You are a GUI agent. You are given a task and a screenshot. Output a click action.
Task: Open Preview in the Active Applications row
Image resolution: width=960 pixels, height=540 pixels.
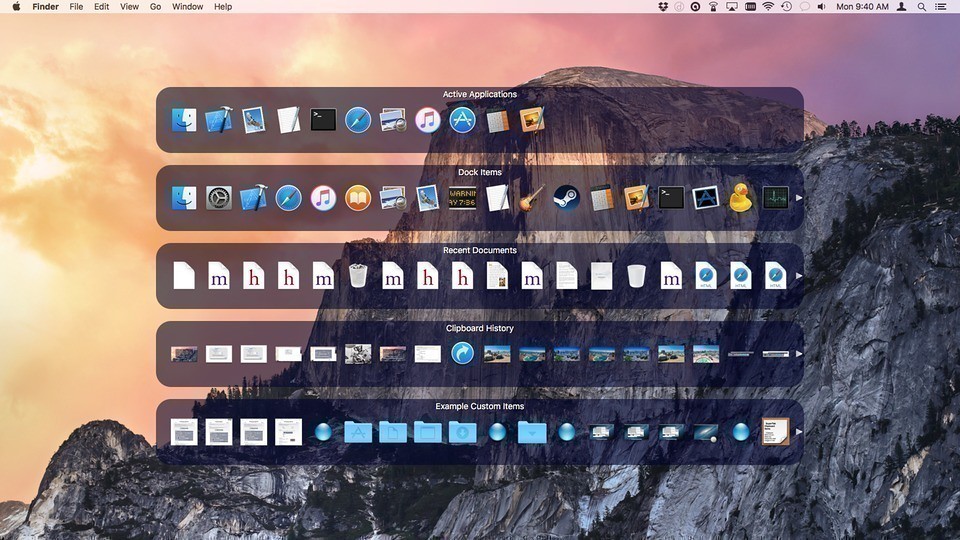(392, 120)
